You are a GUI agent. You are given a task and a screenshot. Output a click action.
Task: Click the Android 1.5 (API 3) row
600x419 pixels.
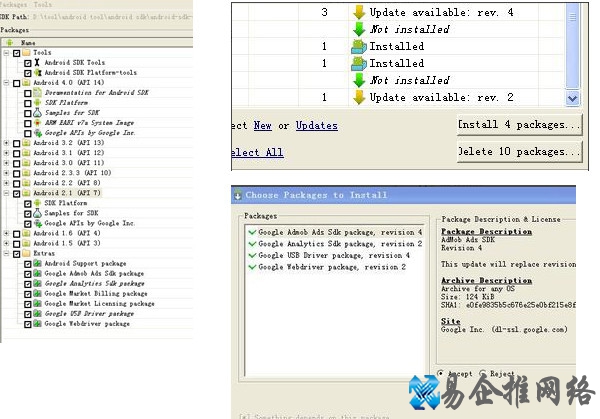tap(67, 243)
